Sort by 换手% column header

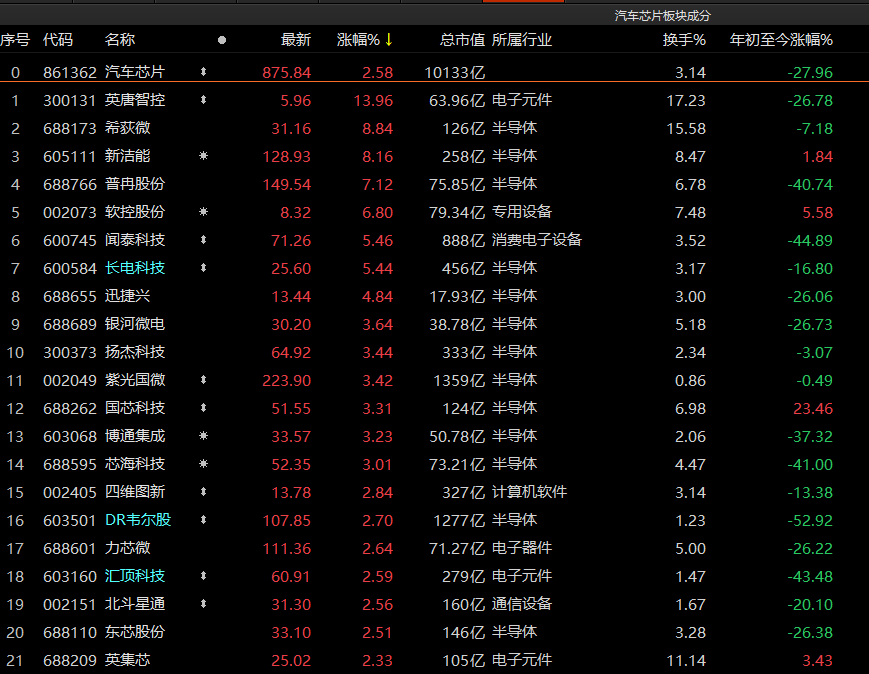(x=684, y=40)
